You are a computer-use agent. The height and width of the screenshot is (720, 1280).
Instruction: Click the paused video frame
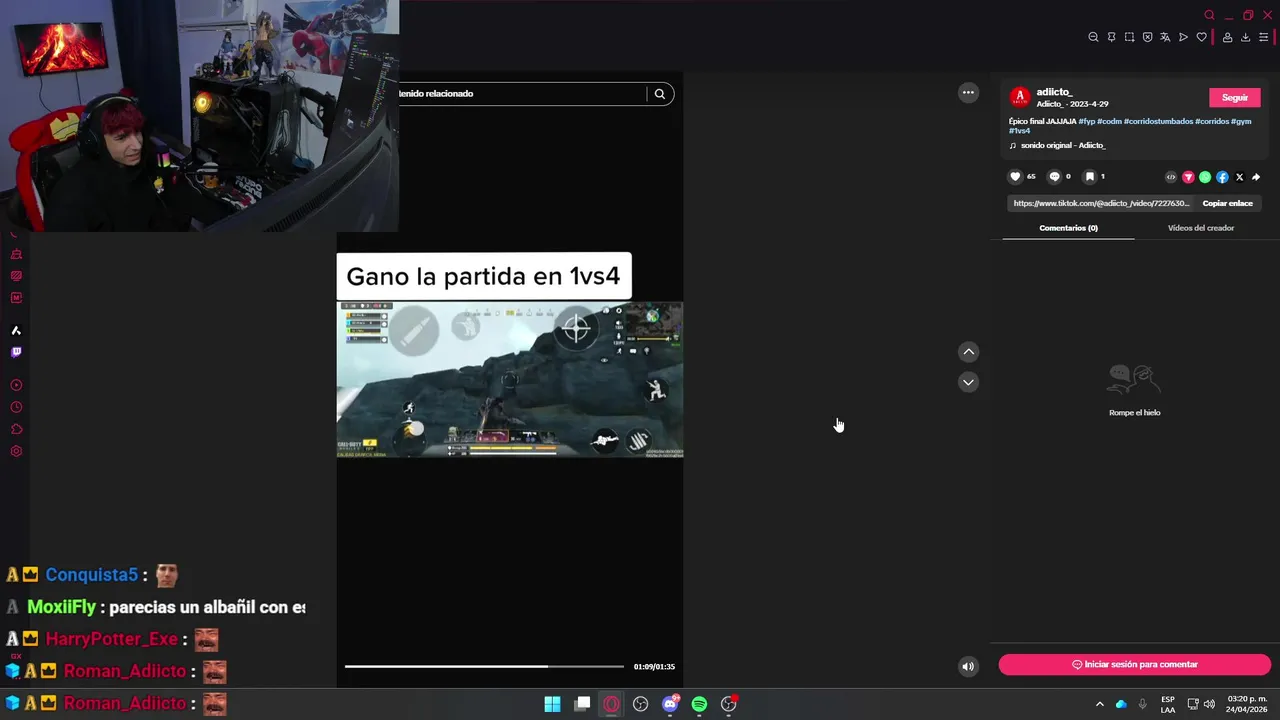510,380
